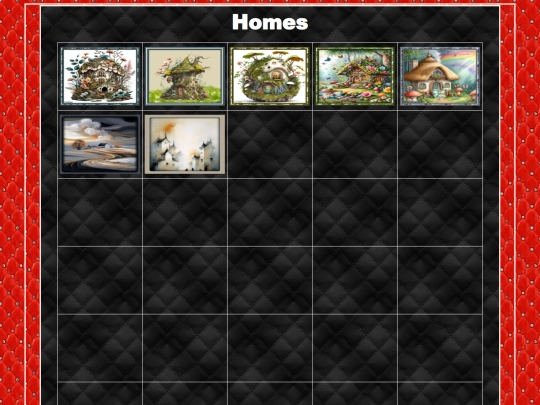540x405 pixels.
Task: Click empty cell below gray swirling landscape thumbnail
Action: 100,212
